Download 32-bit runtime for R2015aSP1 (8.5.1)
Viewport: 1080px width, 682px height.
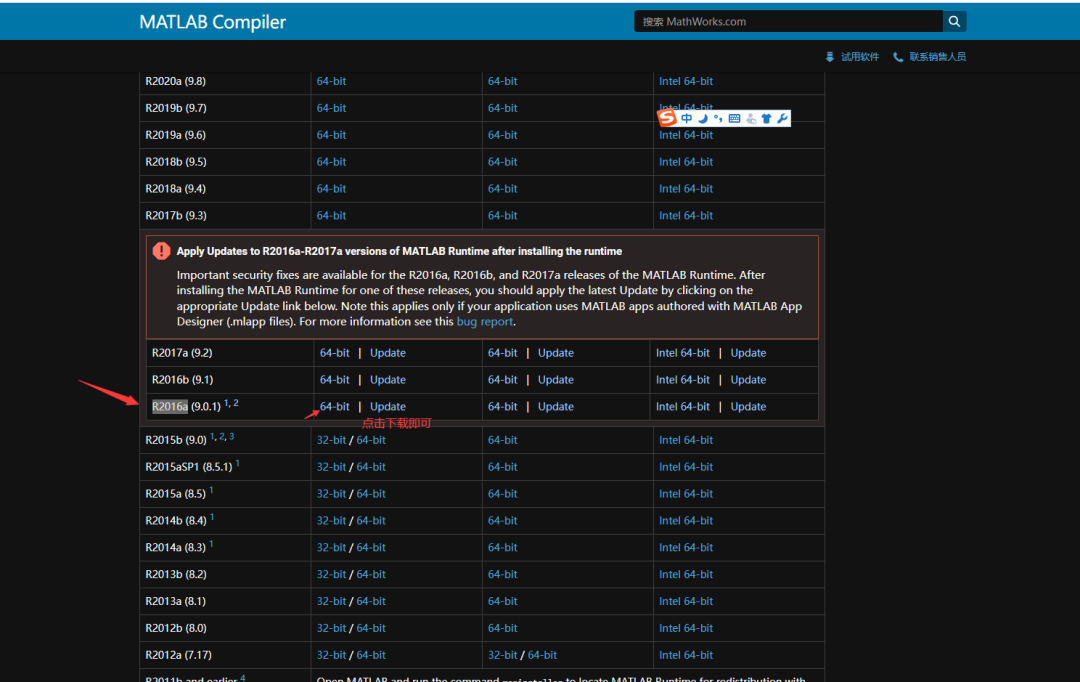331,467
